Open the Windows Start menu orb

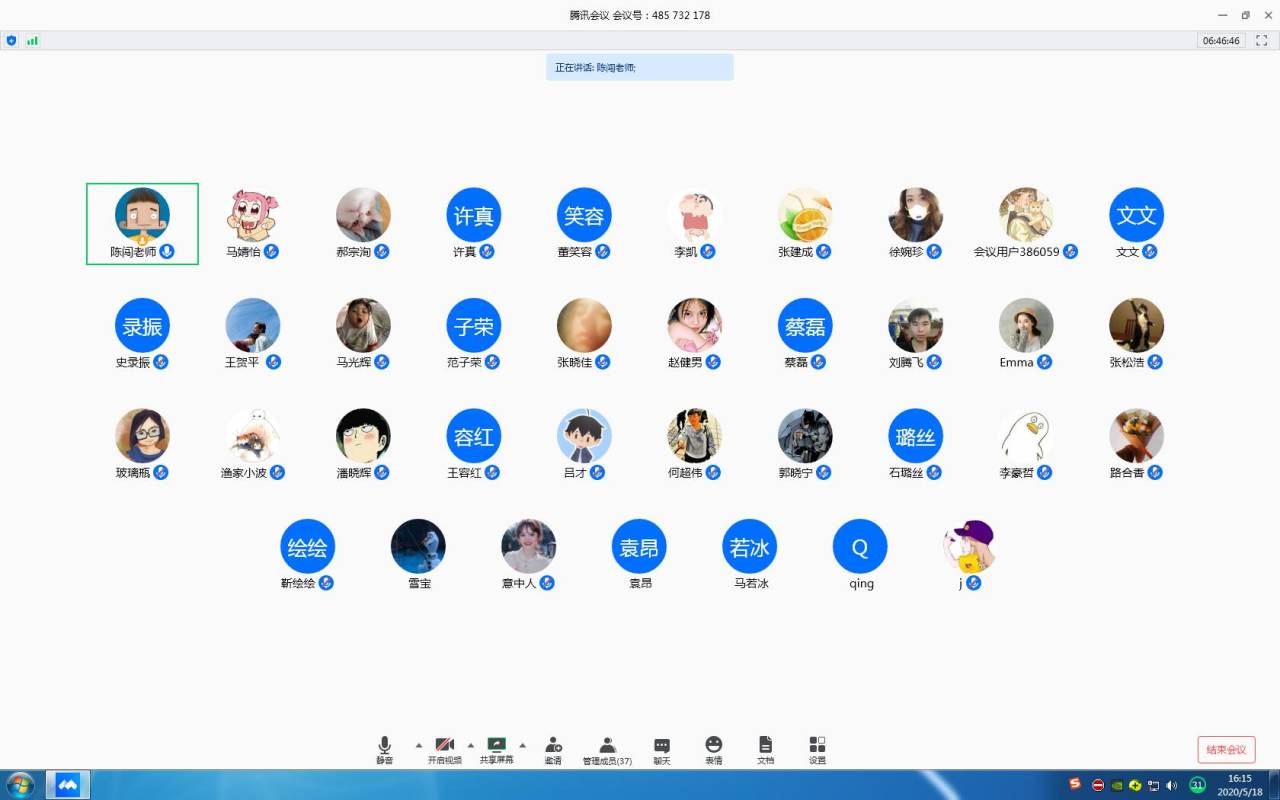(20, 785)
